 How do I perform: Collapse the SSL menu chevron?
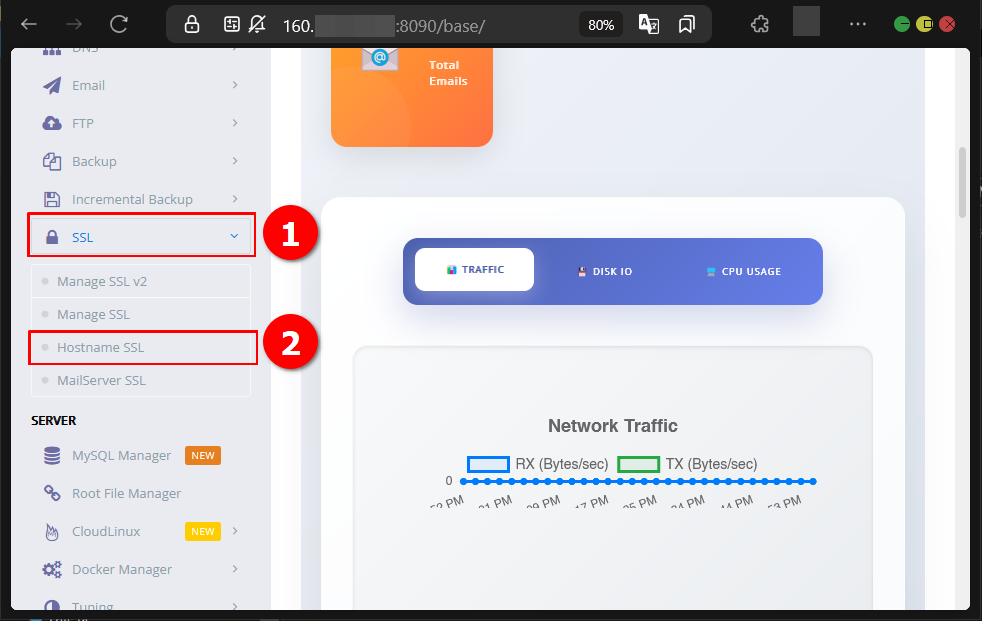pyautogui.click(x=234, y=236)
